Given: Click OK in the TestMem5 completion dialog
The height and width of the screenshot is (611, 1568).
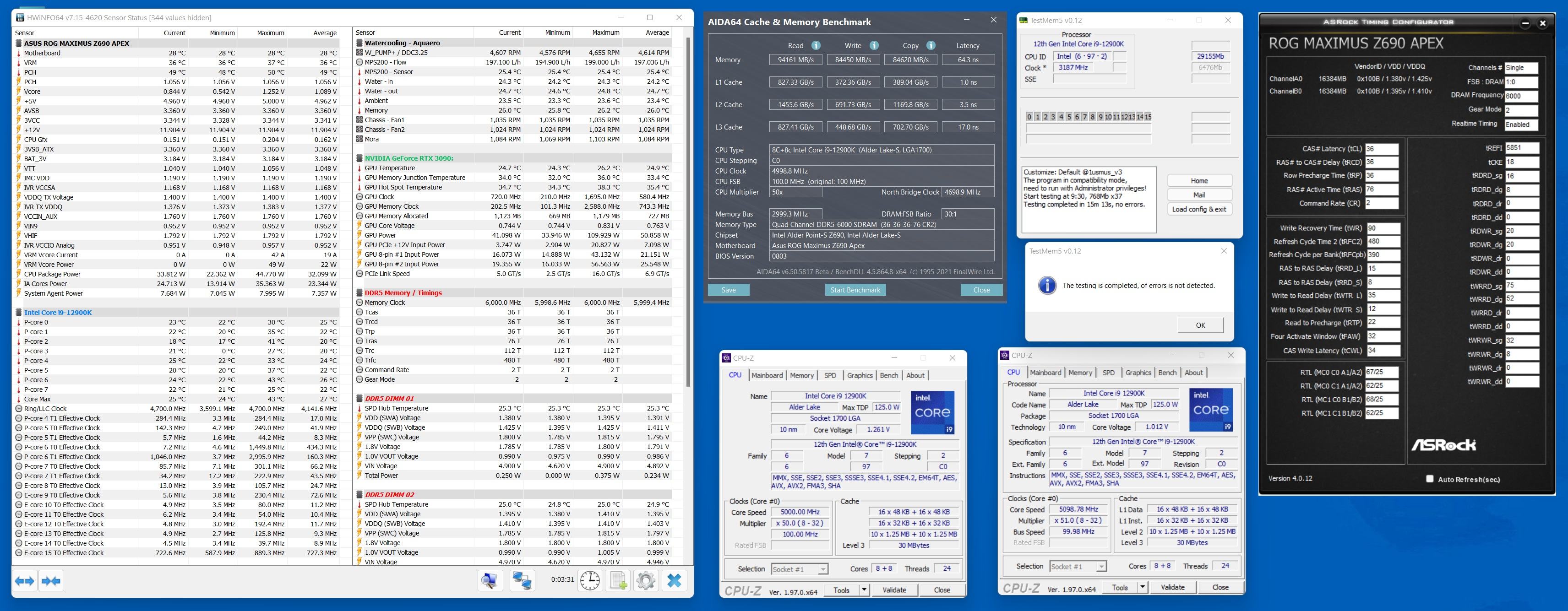Looking at the screenshot, I should tap(1200, 325).
